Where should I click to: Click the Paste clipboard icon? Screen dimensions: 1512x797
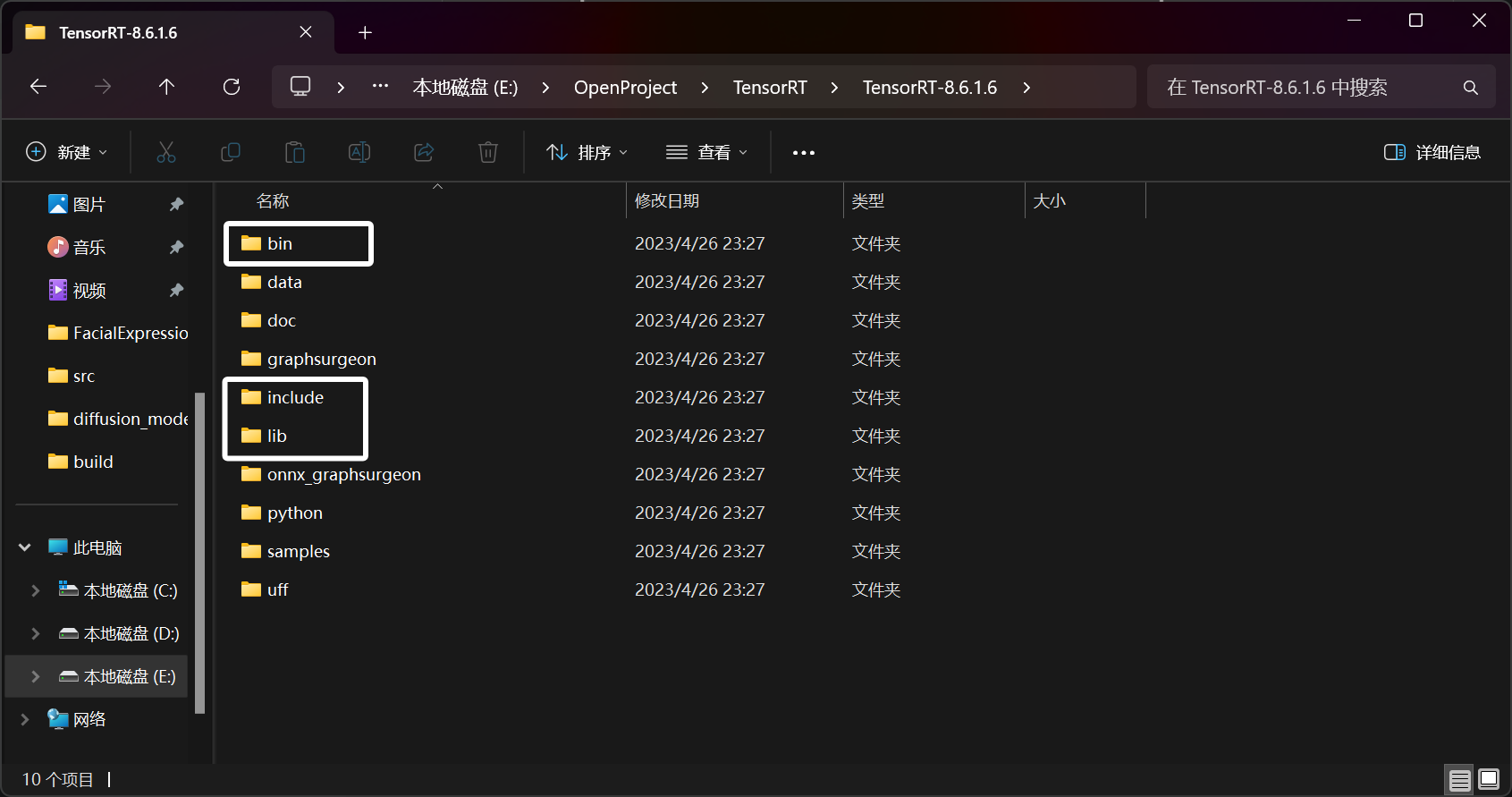coord(295,152)
